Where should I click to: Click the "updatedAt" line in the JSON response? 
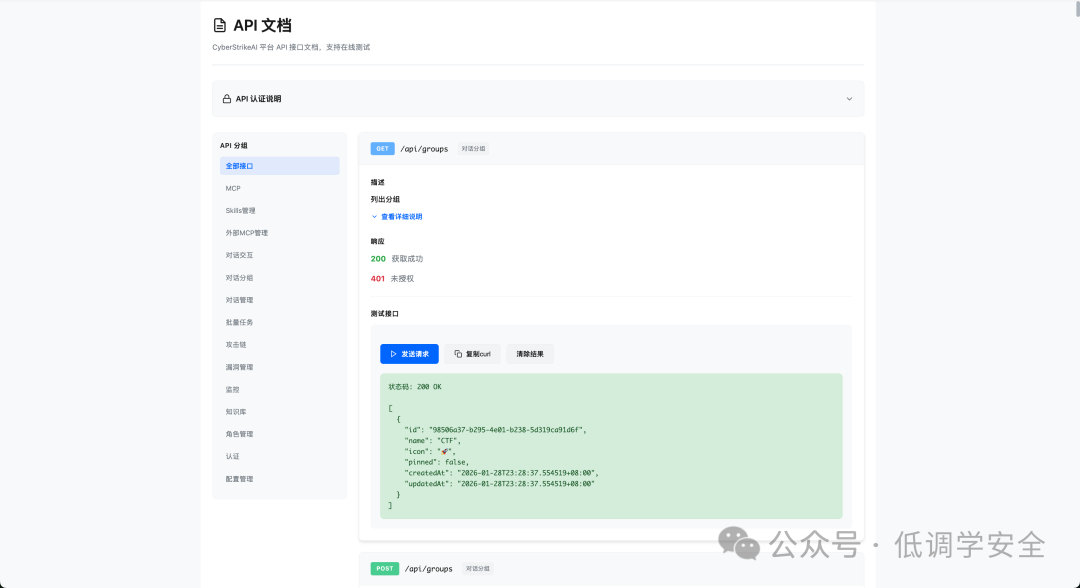coord(499,484)
